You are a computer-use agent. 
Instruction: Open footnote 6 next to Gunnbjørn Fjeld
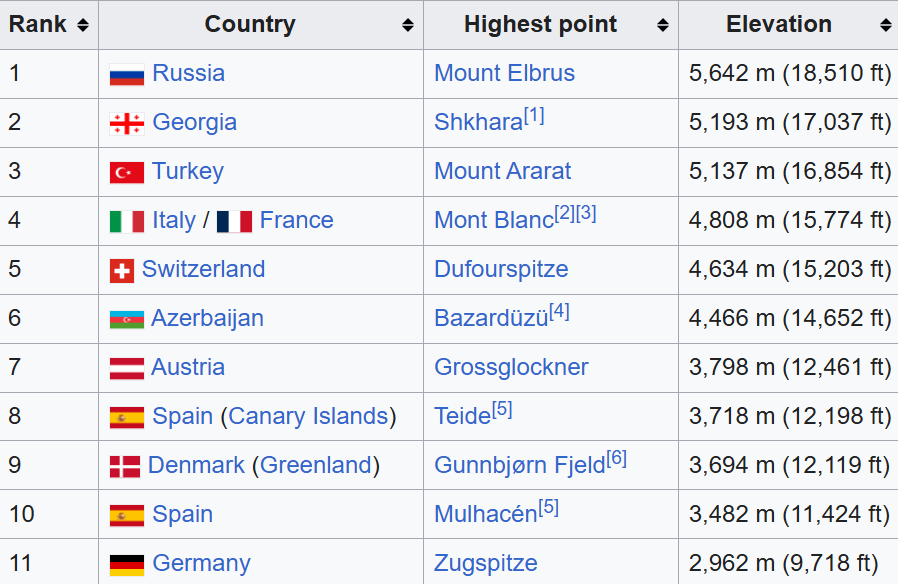[616, 459]
